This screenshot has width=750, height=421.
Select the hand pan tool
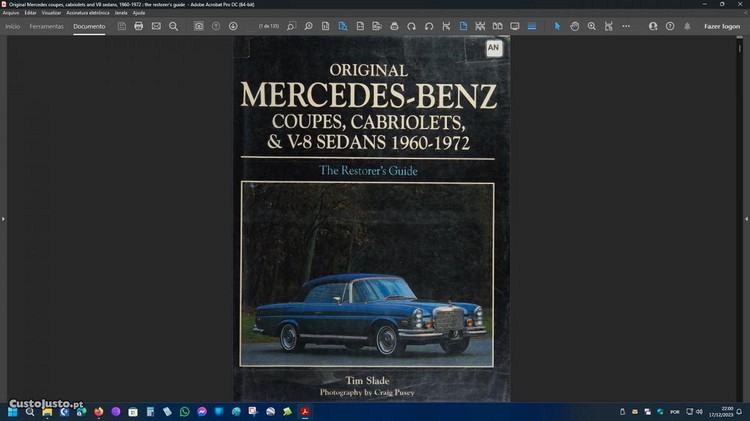point(575,26)
